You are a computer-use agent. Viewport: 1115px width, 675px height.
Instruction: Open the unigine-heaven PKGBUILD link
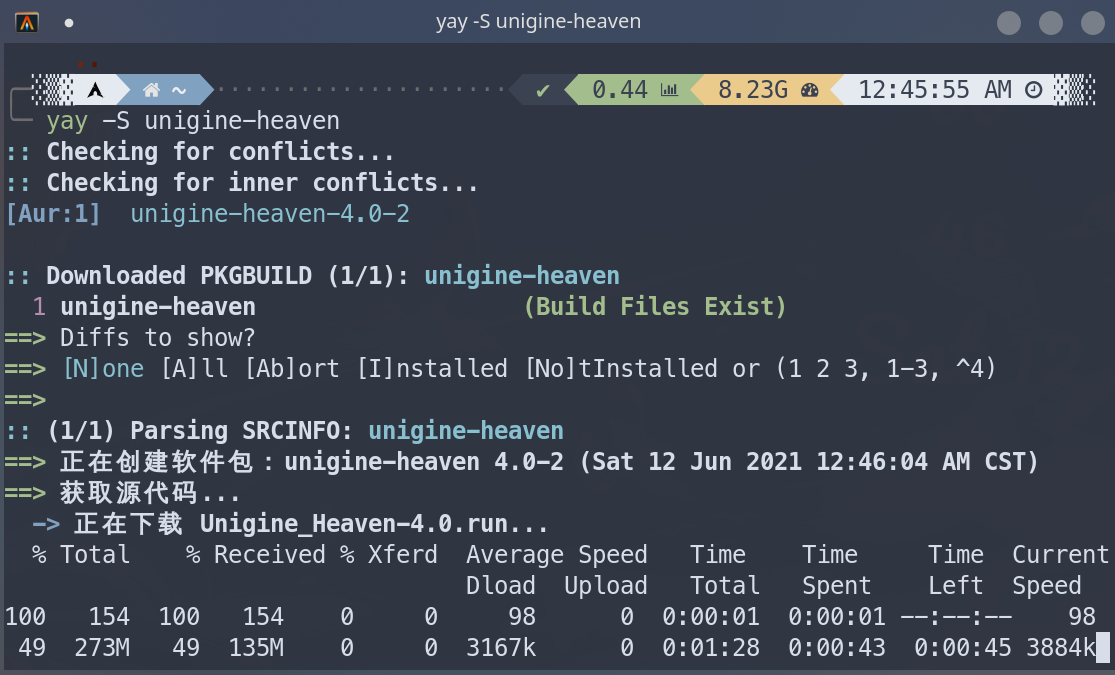pos(521,275)
